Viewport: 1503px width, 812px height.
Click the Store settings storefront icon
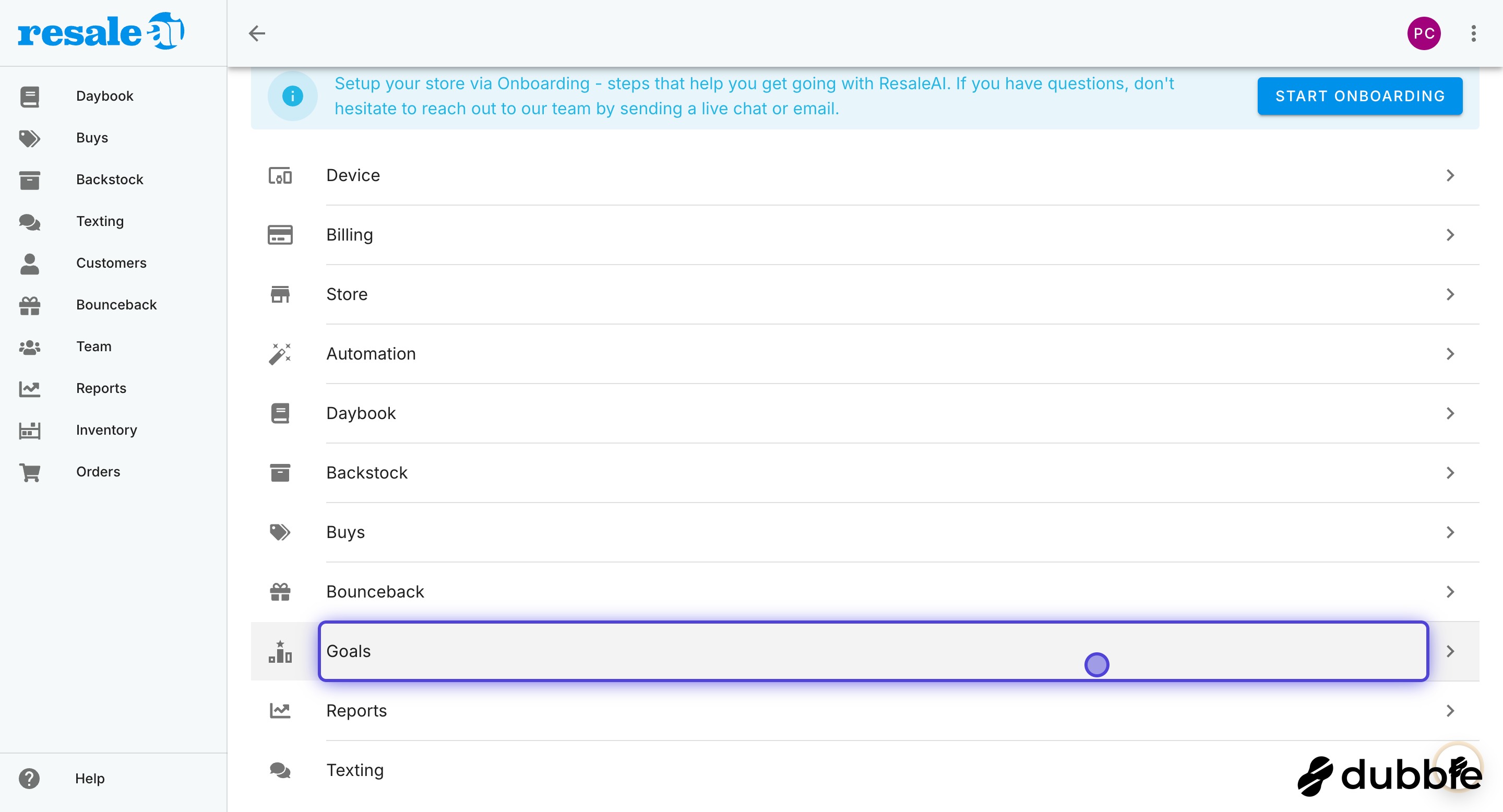pos(280,294)
